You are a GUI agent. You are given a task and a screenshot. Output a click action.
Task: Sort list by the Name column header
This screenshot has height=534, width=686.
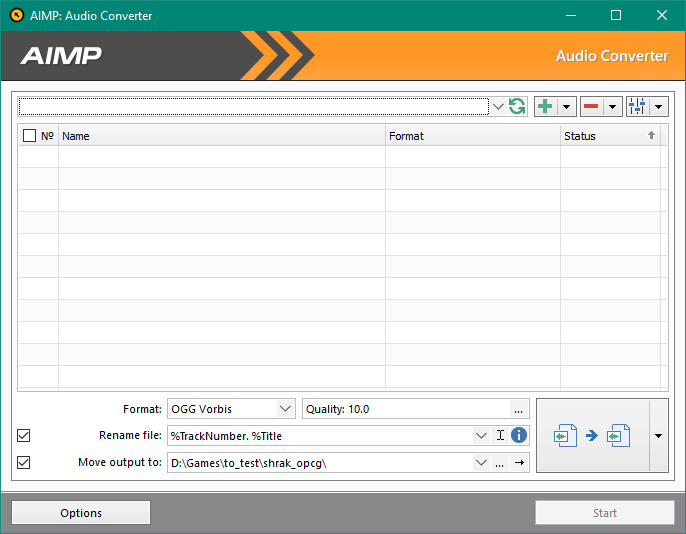point(222,136)
